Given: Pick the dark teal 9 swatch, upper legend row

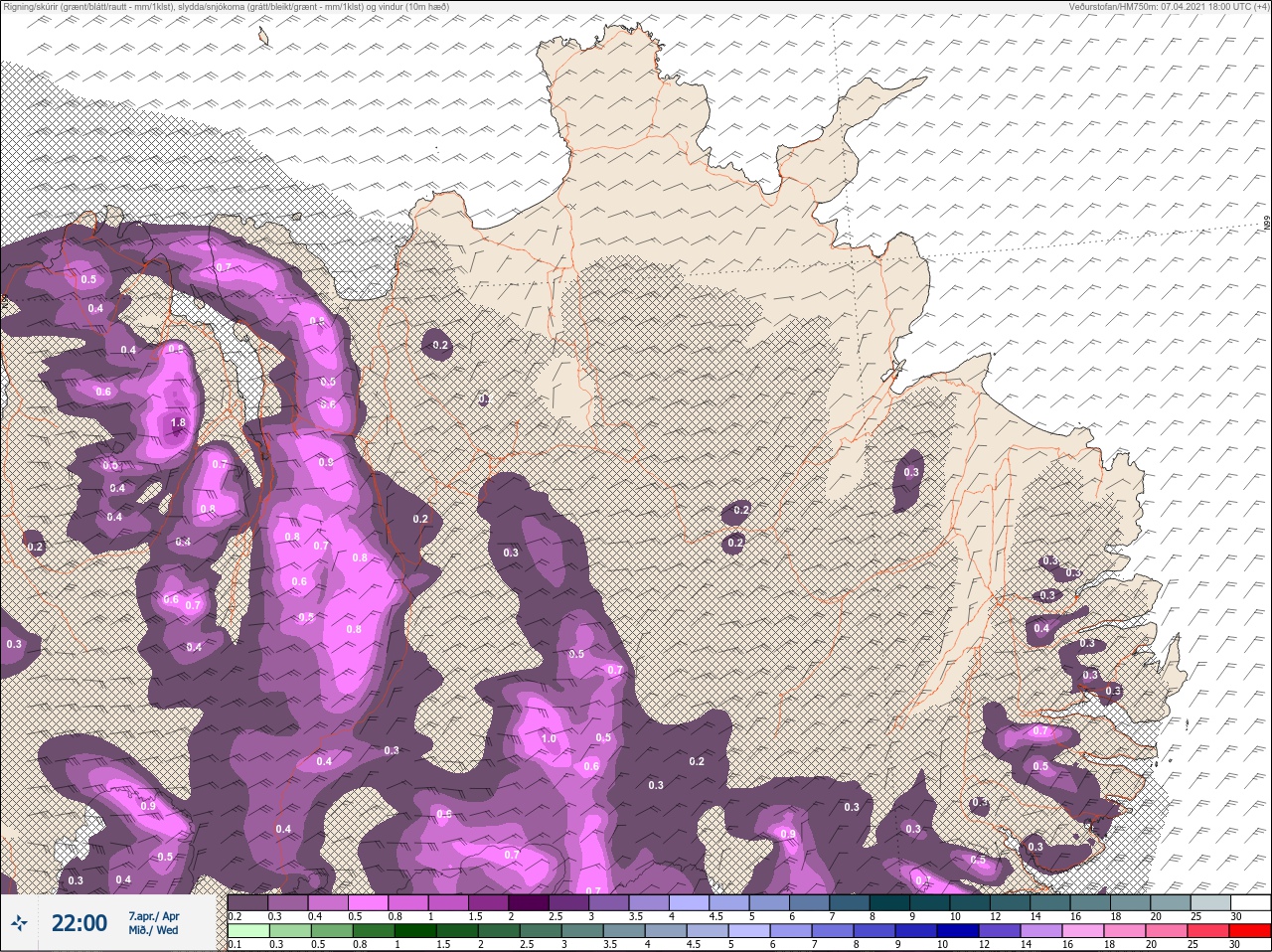Looking at the screenshot, I should pyautogui.click(x=930, y=902).
